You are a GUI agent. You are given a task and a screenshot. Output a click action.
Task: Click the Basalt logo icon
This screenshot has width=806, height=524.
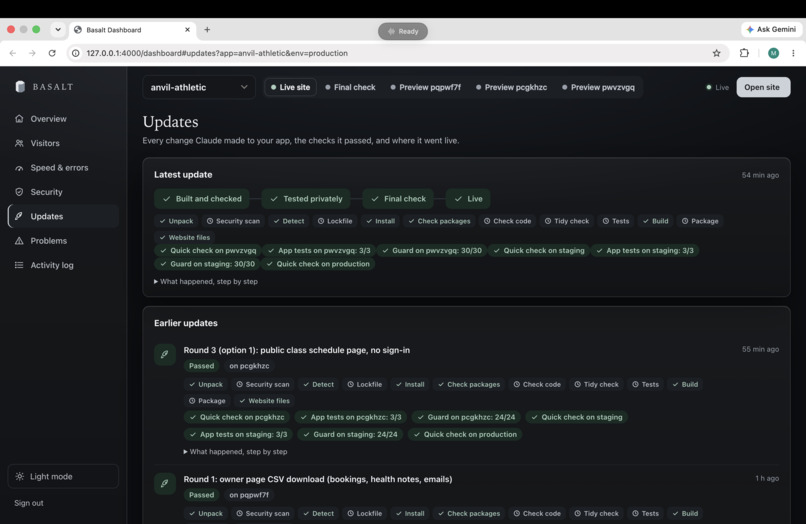tap(20, 86)
